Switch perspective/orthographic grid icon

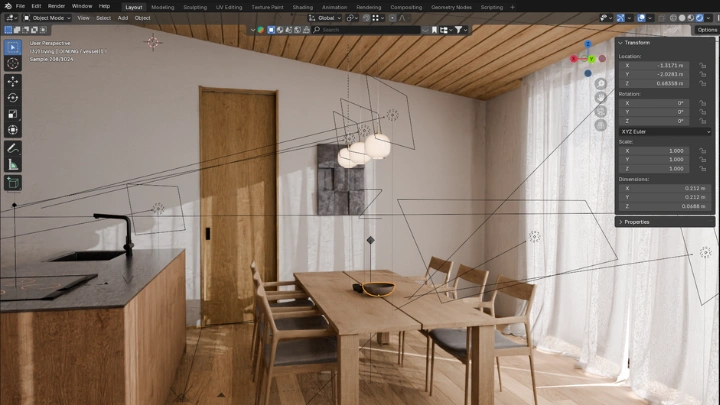click(x=601, y=125)
